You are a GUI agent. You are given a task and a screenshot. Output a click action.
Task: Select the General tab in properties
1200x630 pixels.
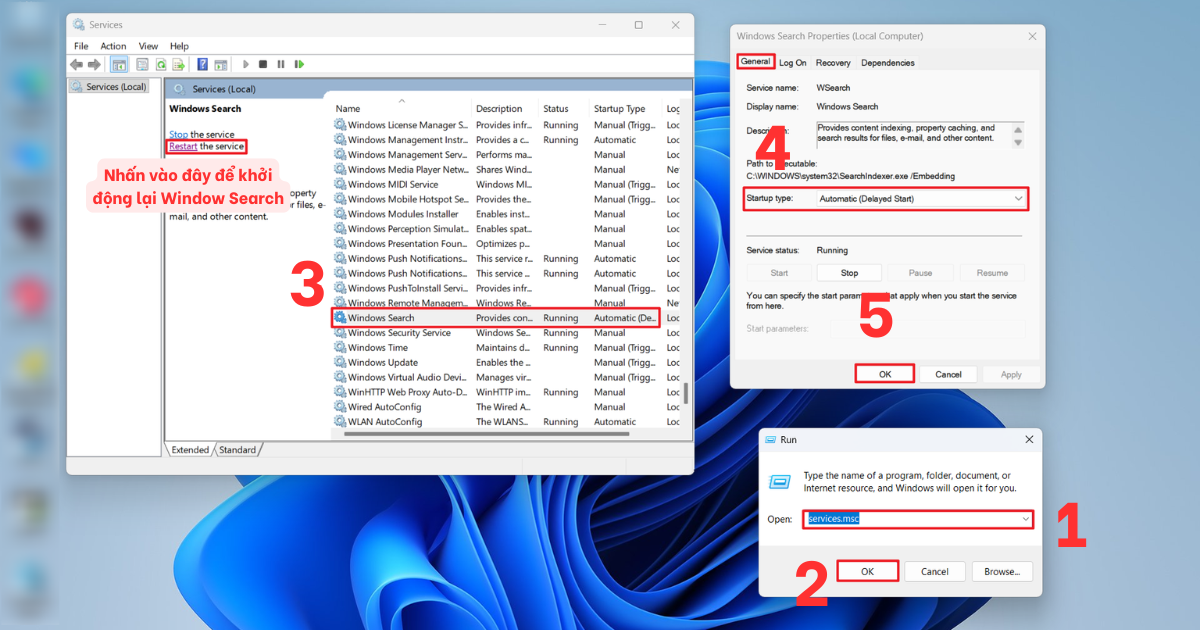tap(755, 61)
